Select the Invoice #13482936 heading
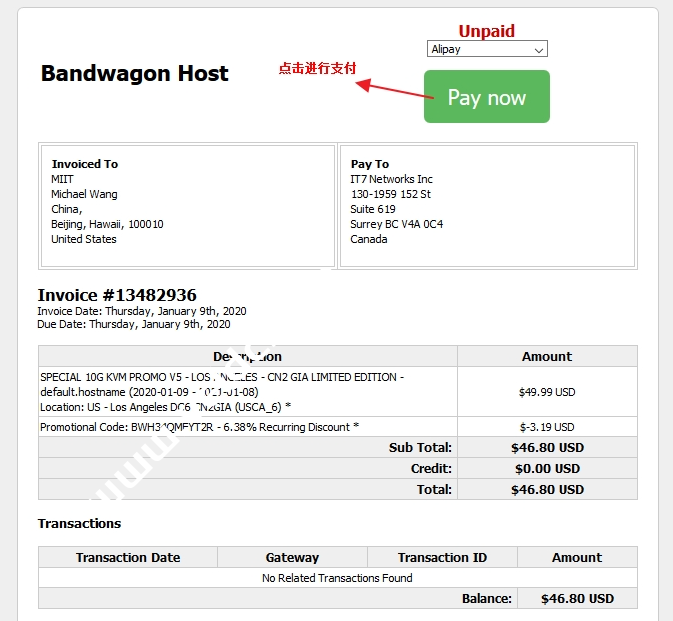The height and width of the screenshot is (621, 673). tap(117, 295)
